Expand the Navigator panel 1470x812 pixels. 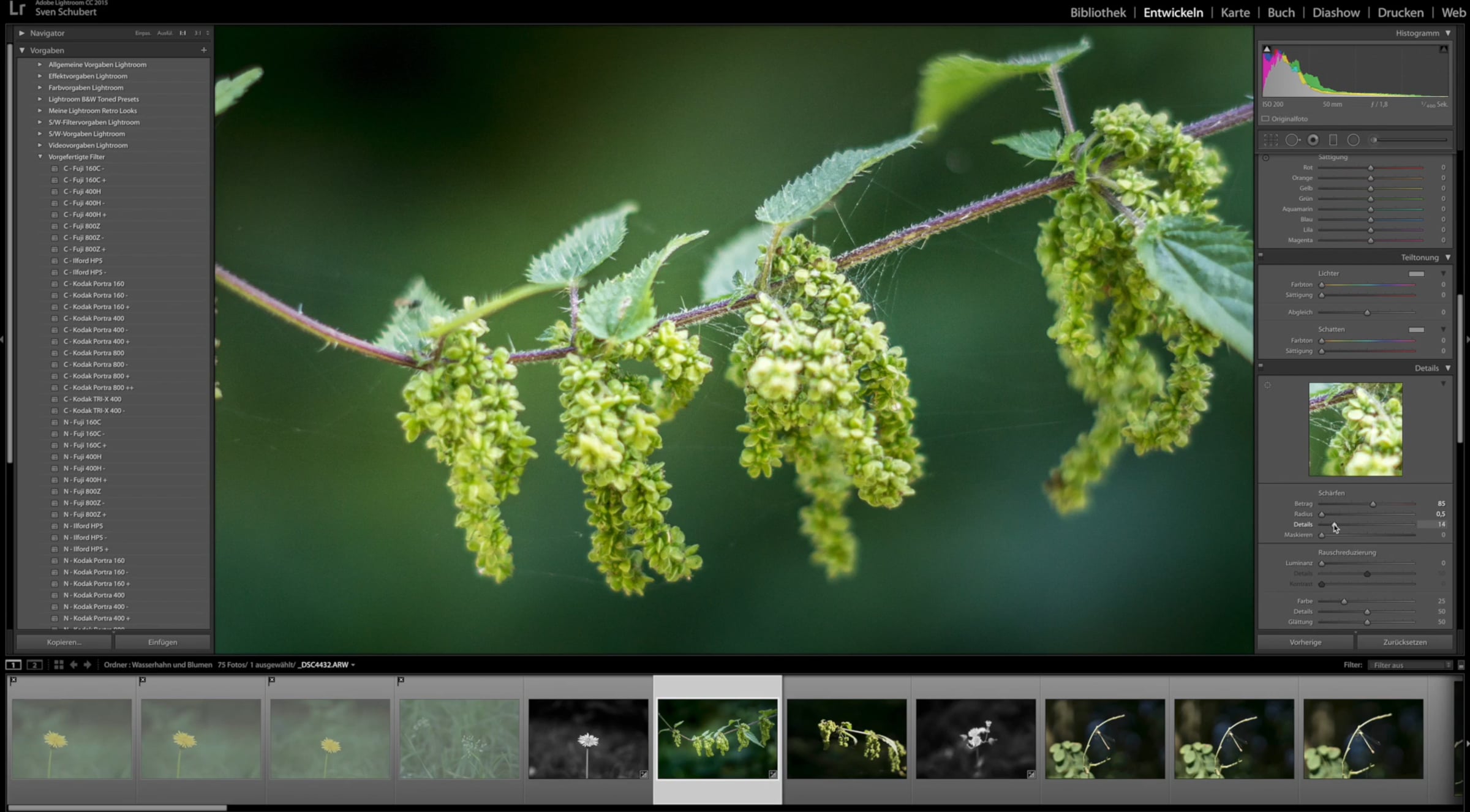pyautogui.click(x=22, y=33)
